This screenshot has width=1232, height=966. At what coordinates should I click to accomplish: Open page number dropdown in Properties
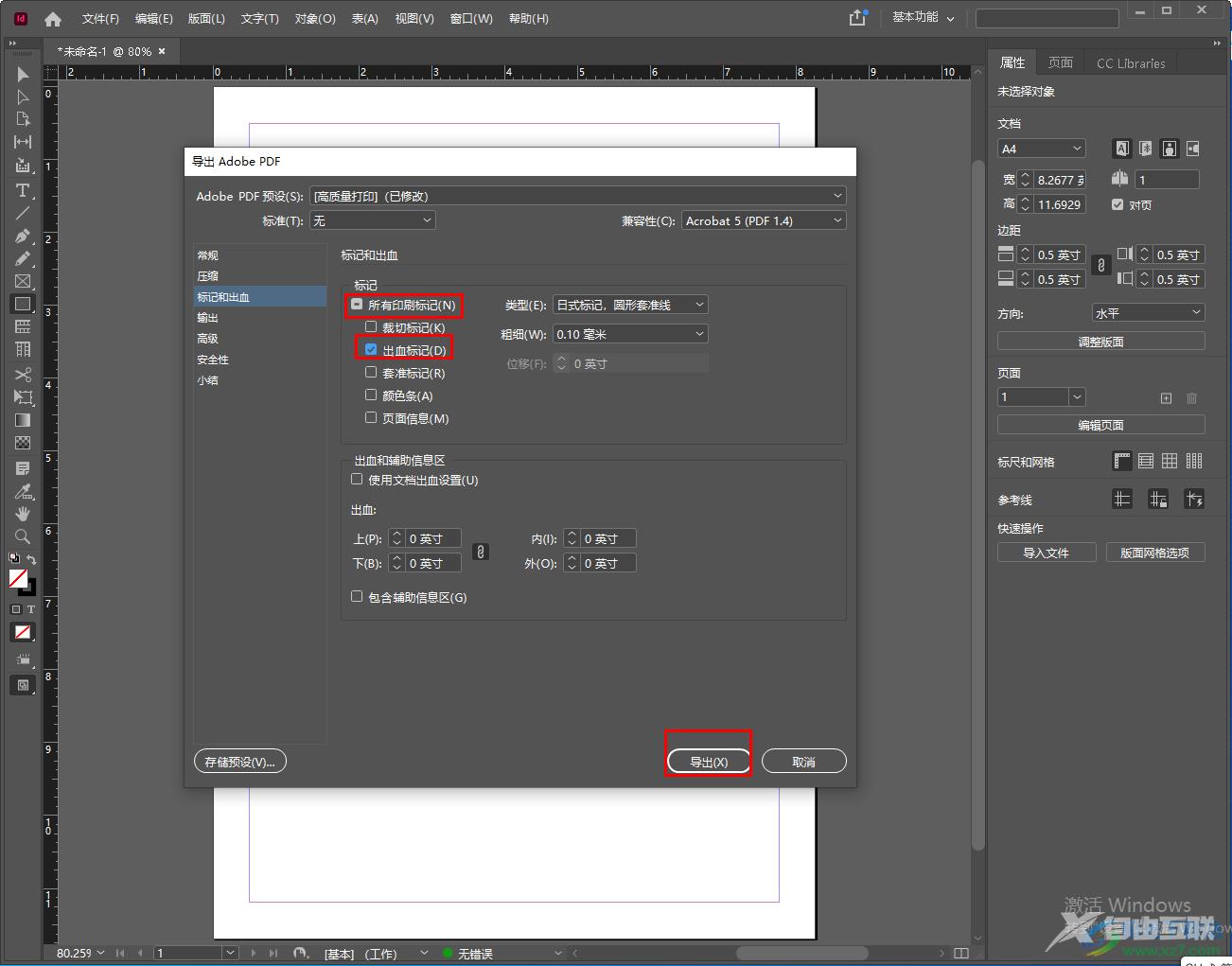click(1077, 397)
